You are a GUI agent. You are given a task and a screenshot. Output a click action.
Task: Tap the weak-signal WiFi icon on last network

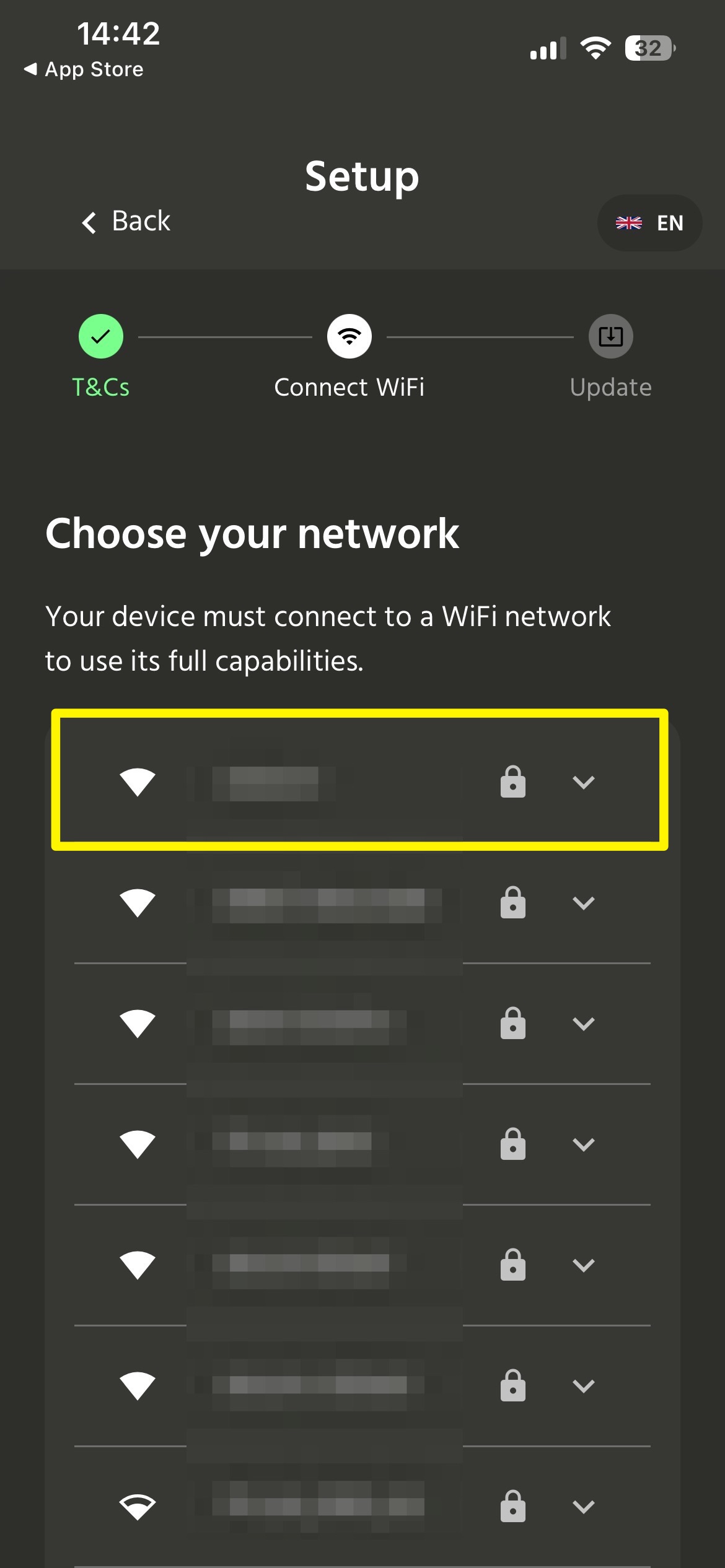[138, 1507]
